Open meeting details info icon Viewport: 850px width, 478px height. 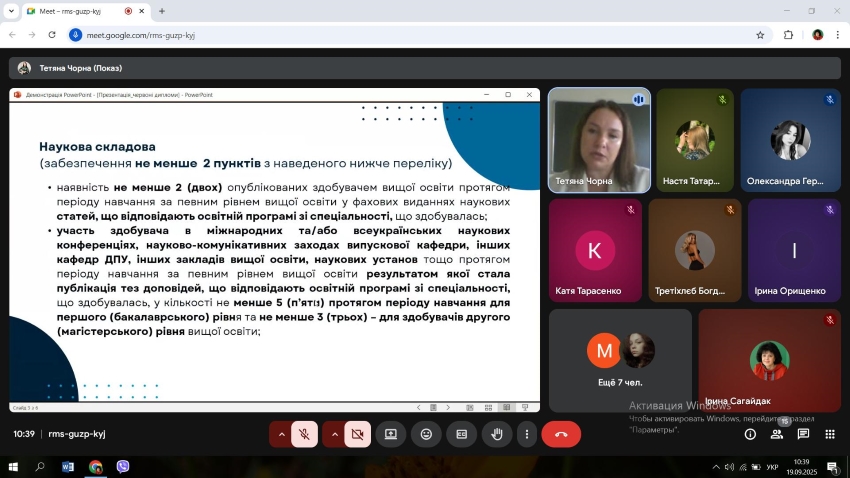(750, 434)
